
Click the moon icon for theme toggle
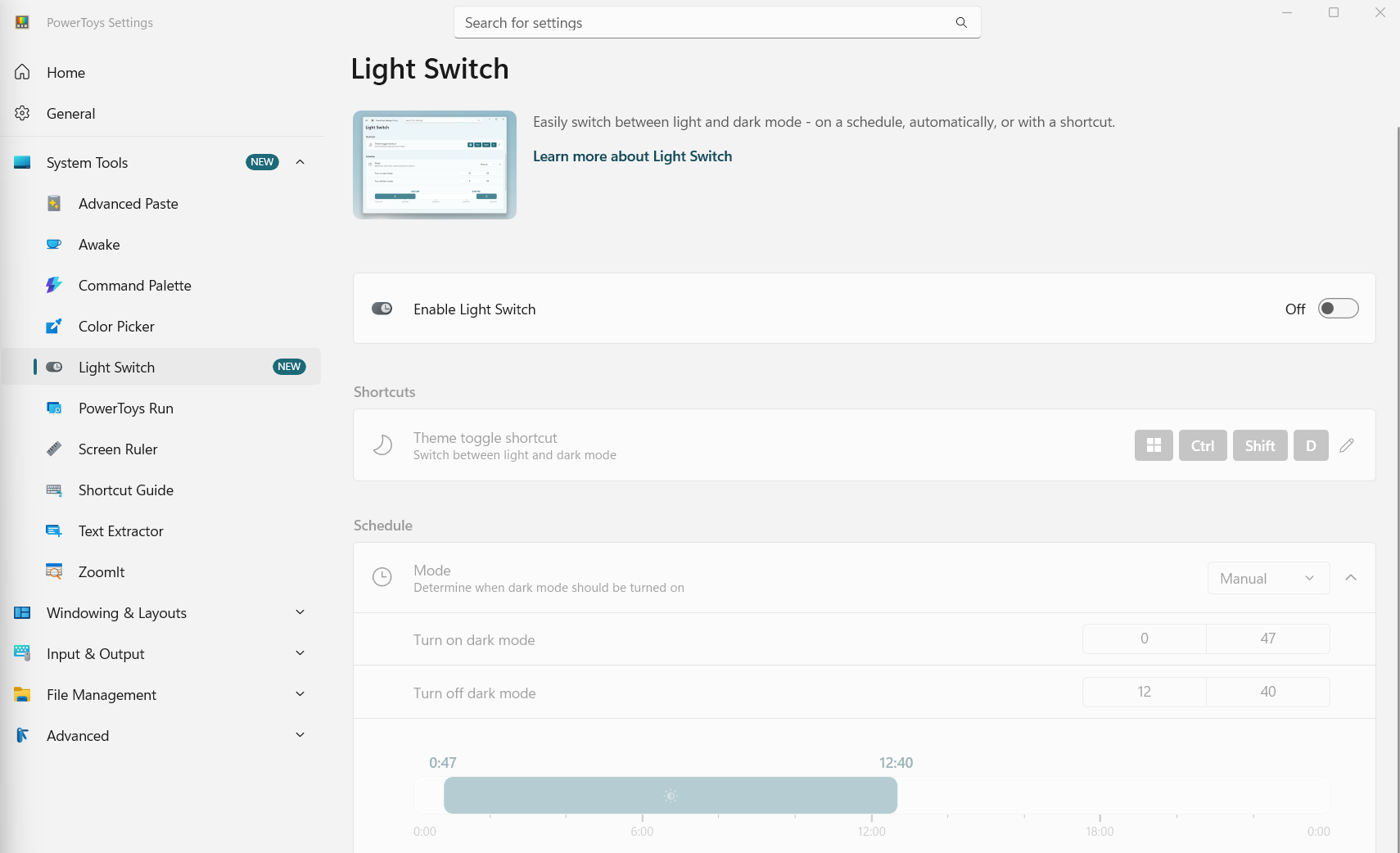click(382, 445)
